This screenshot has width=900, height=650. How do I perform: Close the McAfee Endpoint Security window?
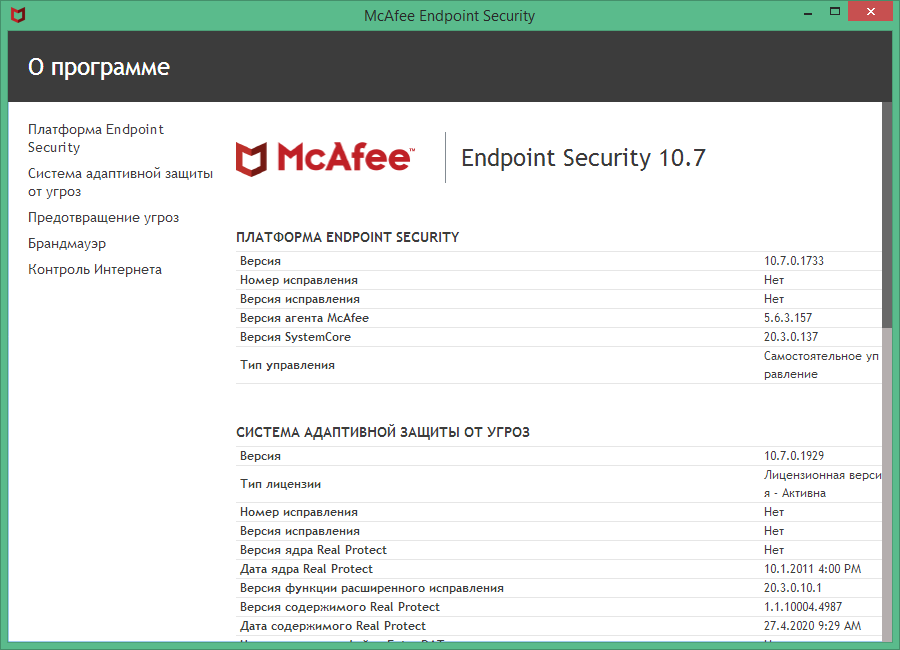pos(870,11)
